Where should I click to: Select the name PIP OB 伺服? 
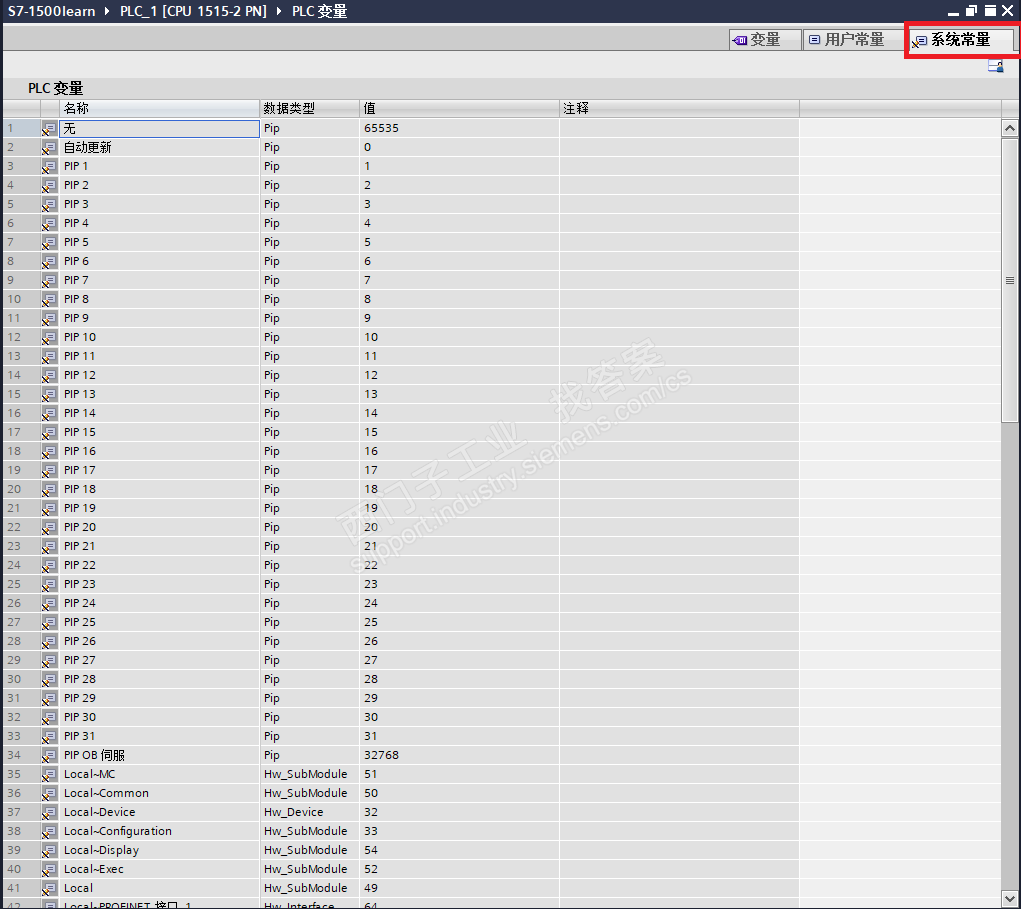[94, 755]
